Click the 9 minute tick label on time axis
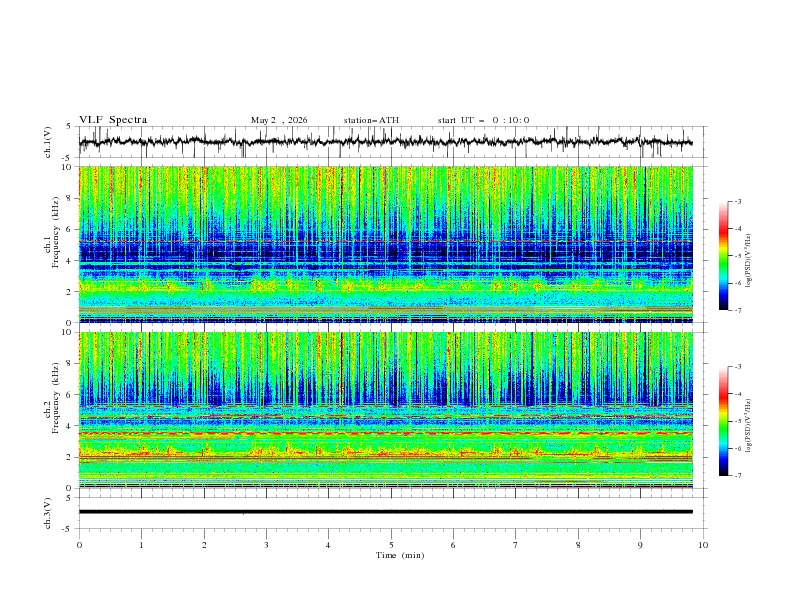The height and width of the screenshot is (612, 792). click(640, 545)
